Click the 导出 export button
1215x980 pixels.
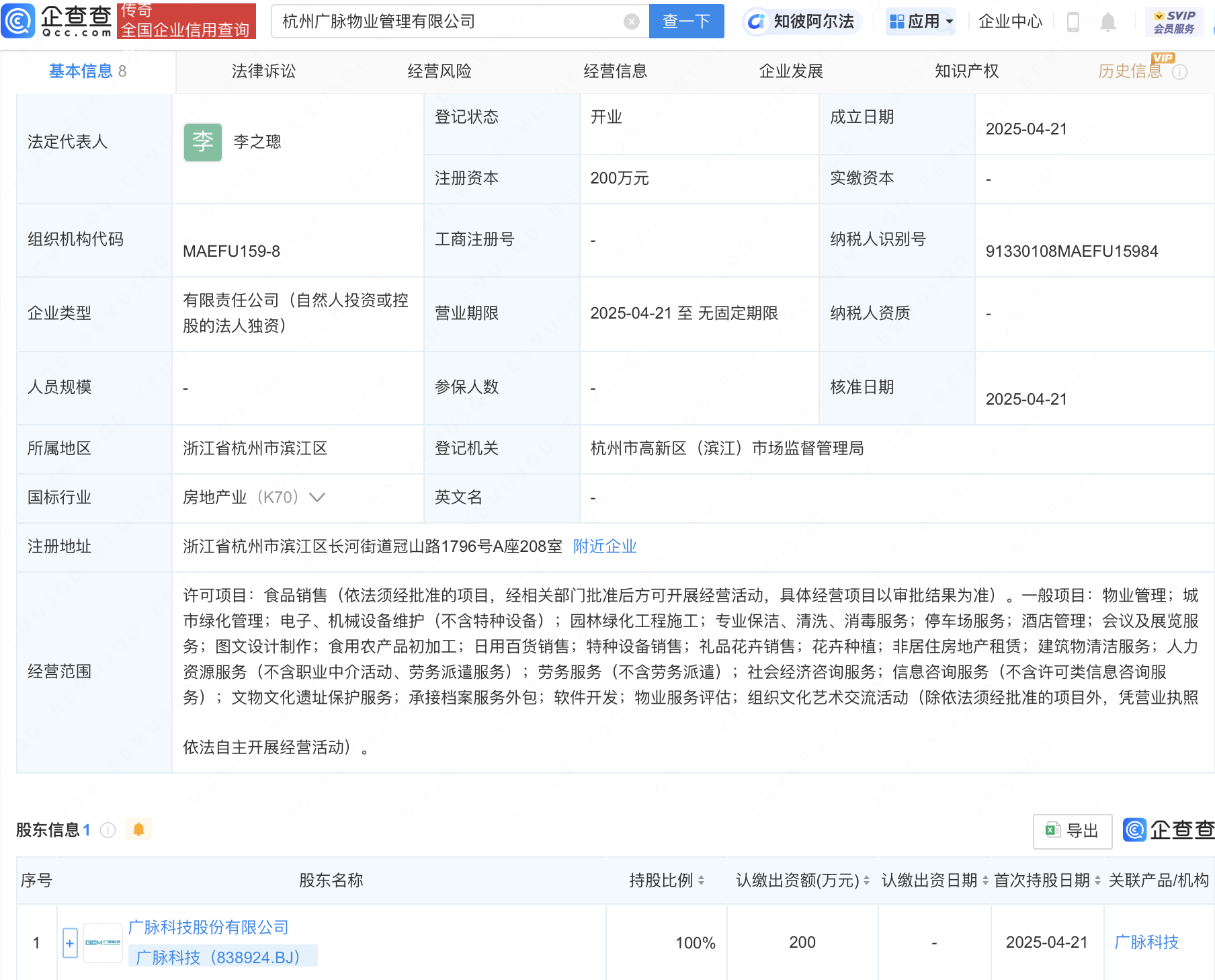(x=1073, y=831)
